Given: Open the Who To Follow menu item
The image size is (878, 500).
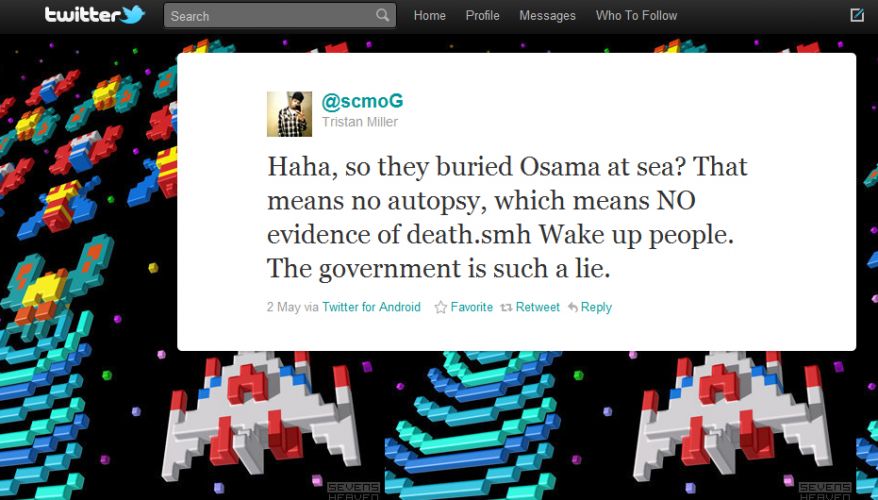Looking at the screenshot, I should pos(636,16).
